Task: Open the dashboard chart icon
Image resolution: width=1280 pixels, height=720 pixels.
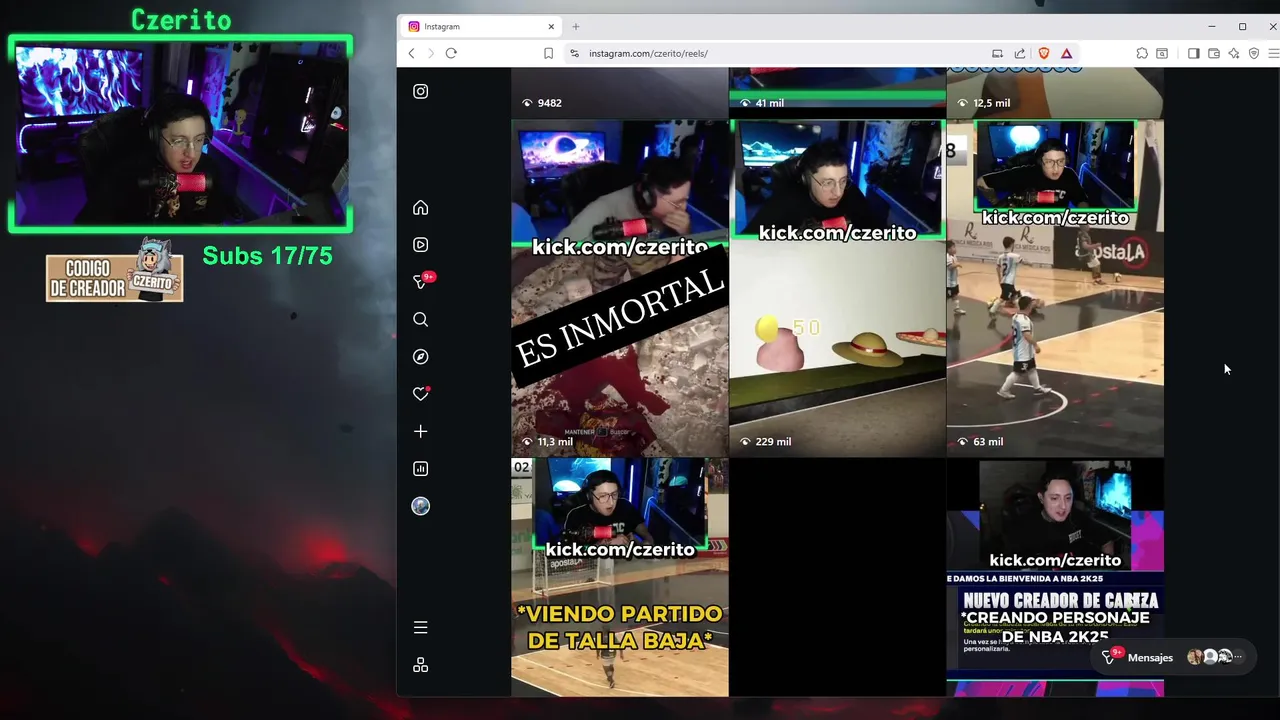Action: click(x=421, y=469)
